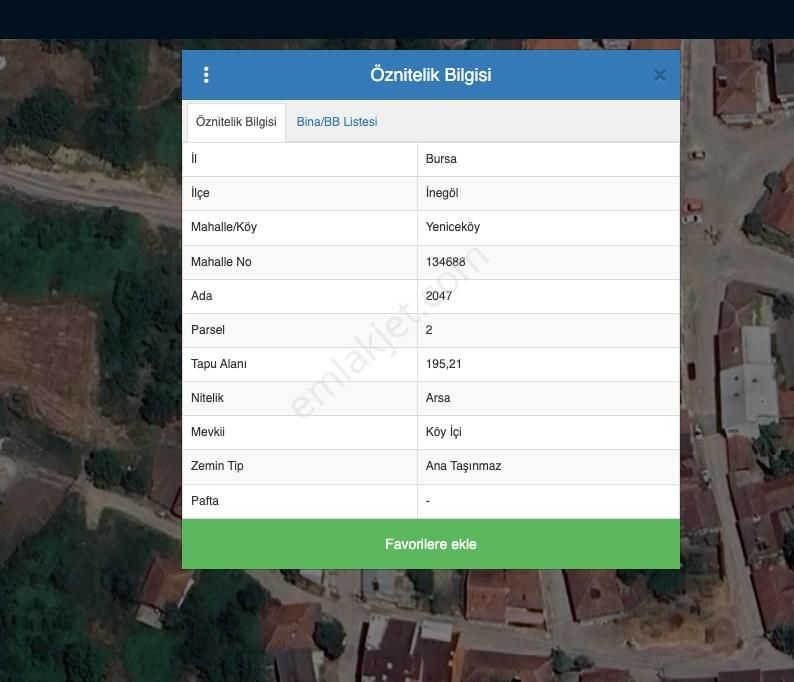Select the Mahalle No value 134688
This screenshot has height=682, width=794.
(x=446, y=262)
